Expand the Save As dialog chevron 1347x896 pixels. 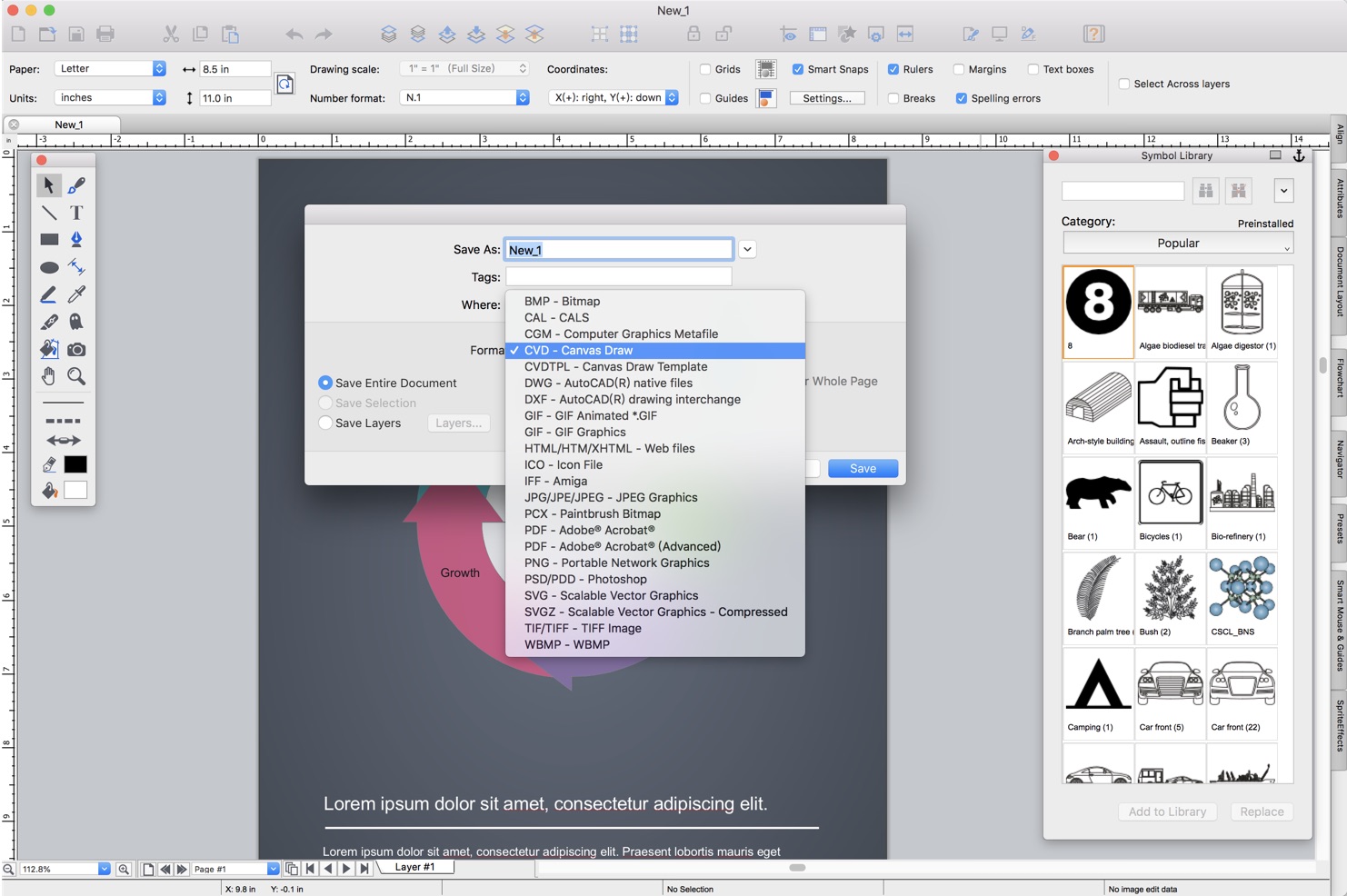coord(747,250)
